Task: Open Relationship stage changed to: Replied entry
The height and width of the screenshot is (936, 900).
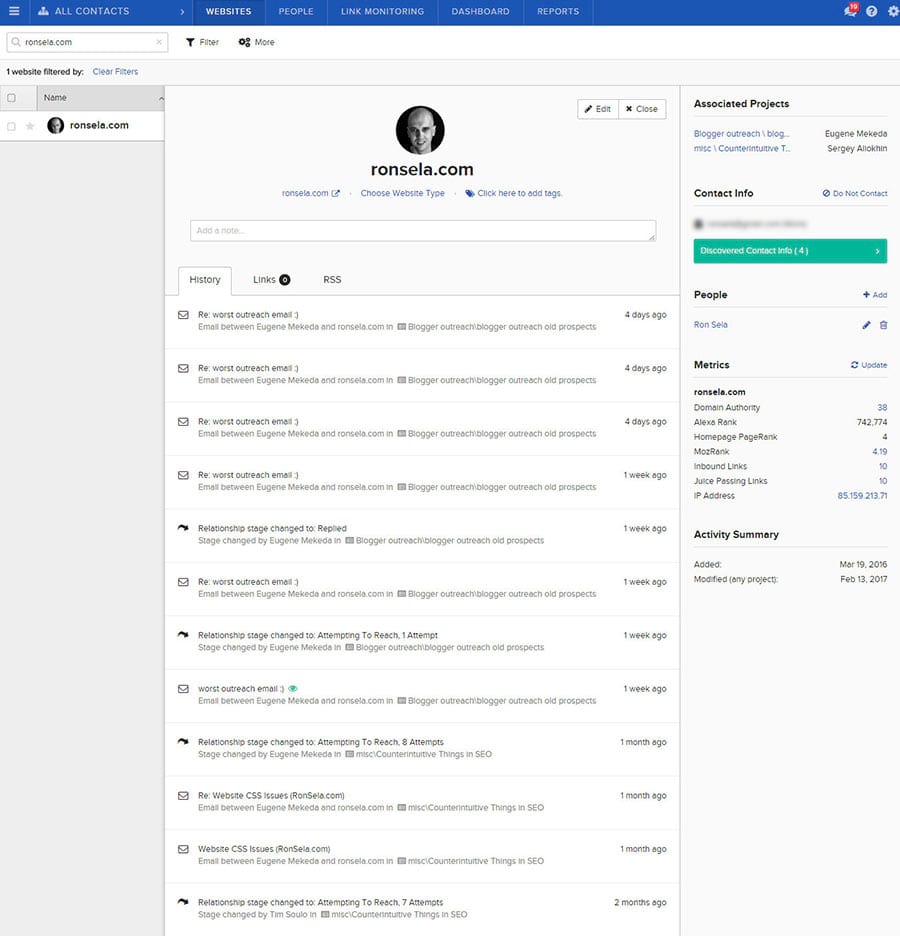Action: tap(272, 528)
